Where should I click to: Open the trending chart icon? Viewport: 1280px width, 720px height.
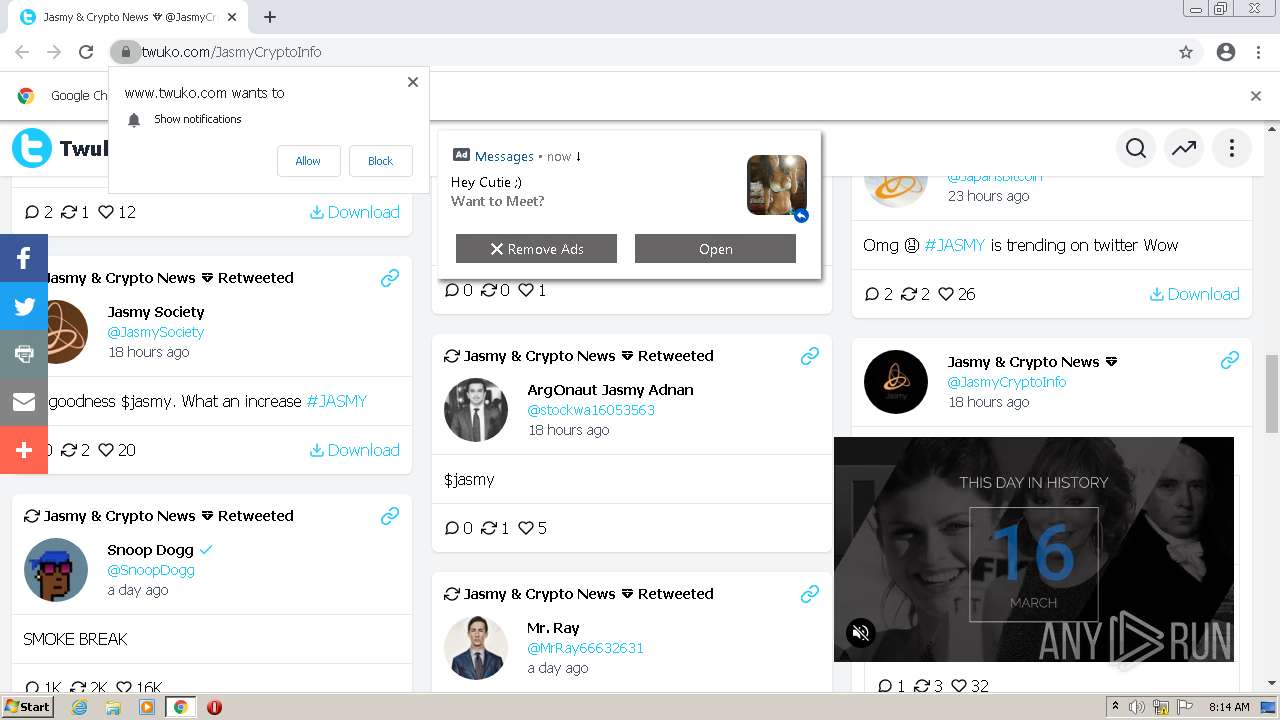click(x=1184, y=149)
